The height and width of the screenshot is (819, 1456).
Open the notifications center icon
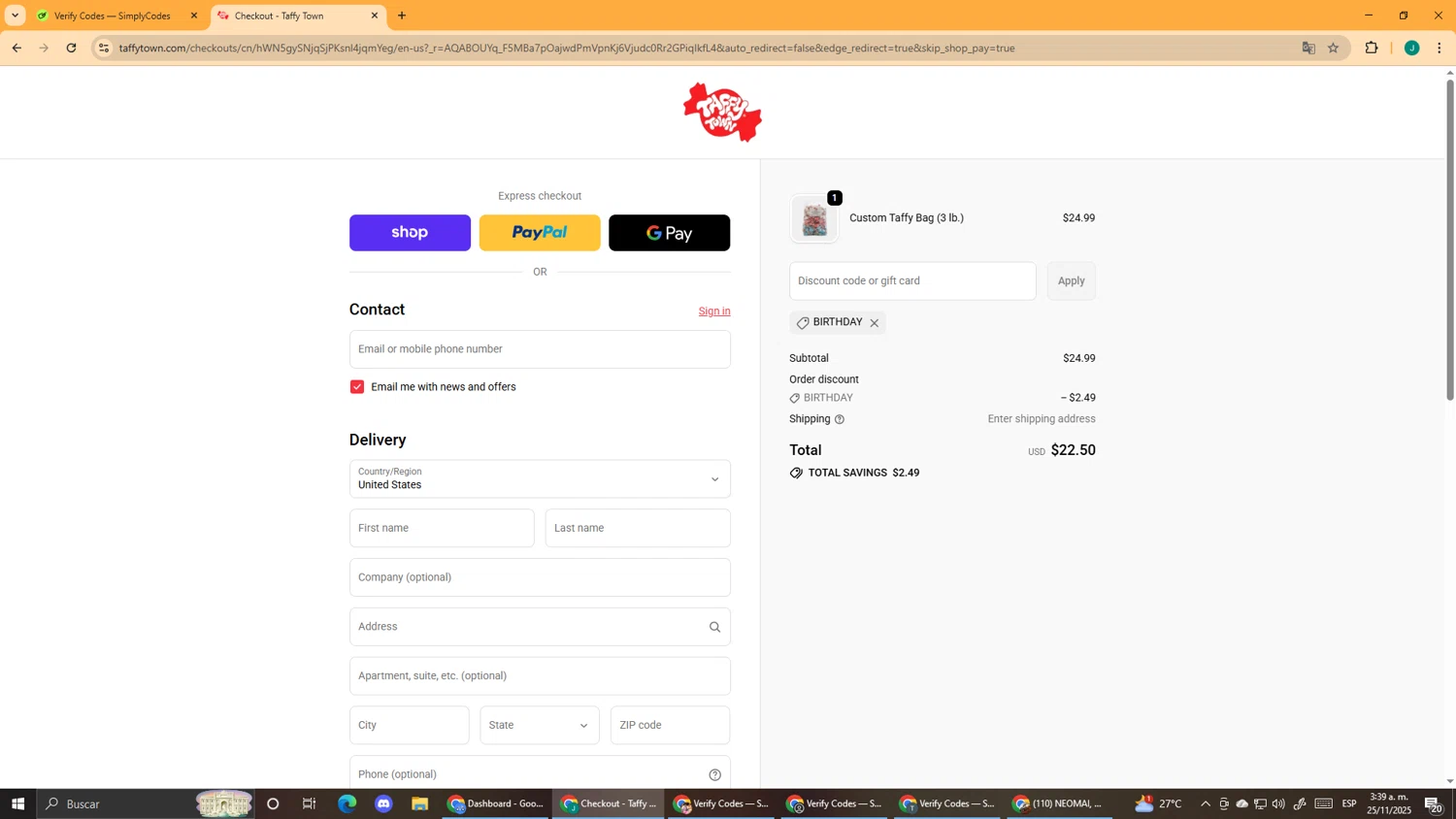point(1434,803)
